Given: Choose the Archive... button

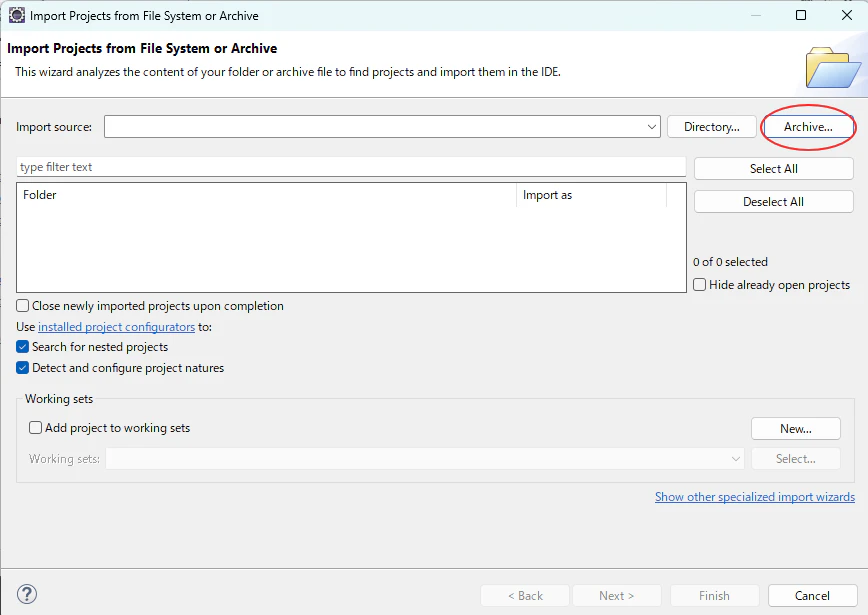Looking at the screenshot, I should click(x=808, y=127).
